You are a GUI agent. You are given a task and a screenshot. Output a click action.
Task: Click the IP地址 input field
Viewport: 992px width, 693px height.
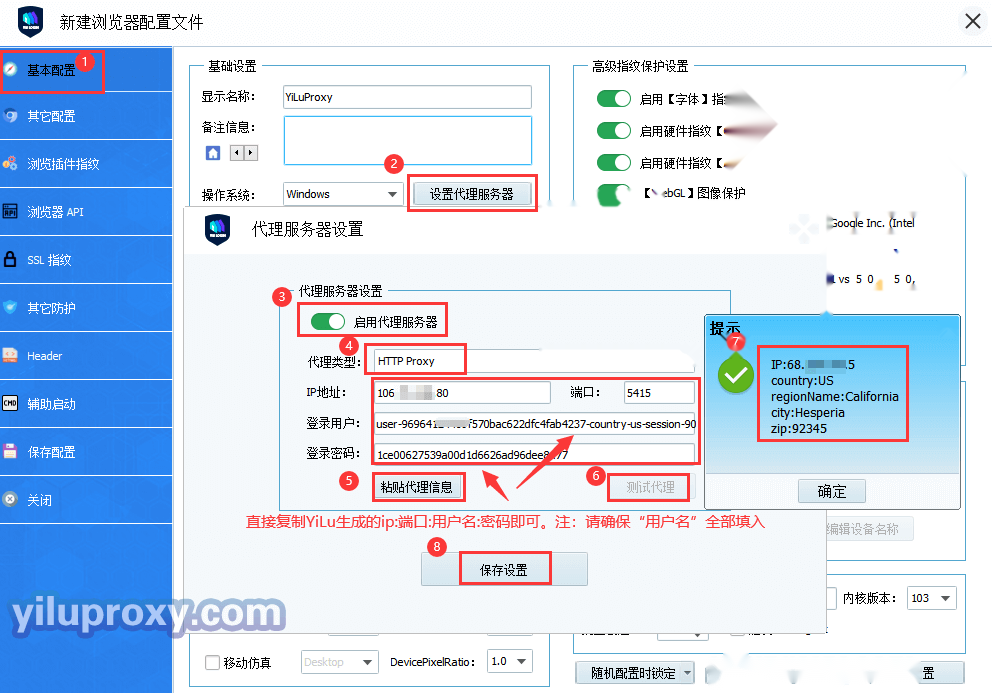[462, 392]
